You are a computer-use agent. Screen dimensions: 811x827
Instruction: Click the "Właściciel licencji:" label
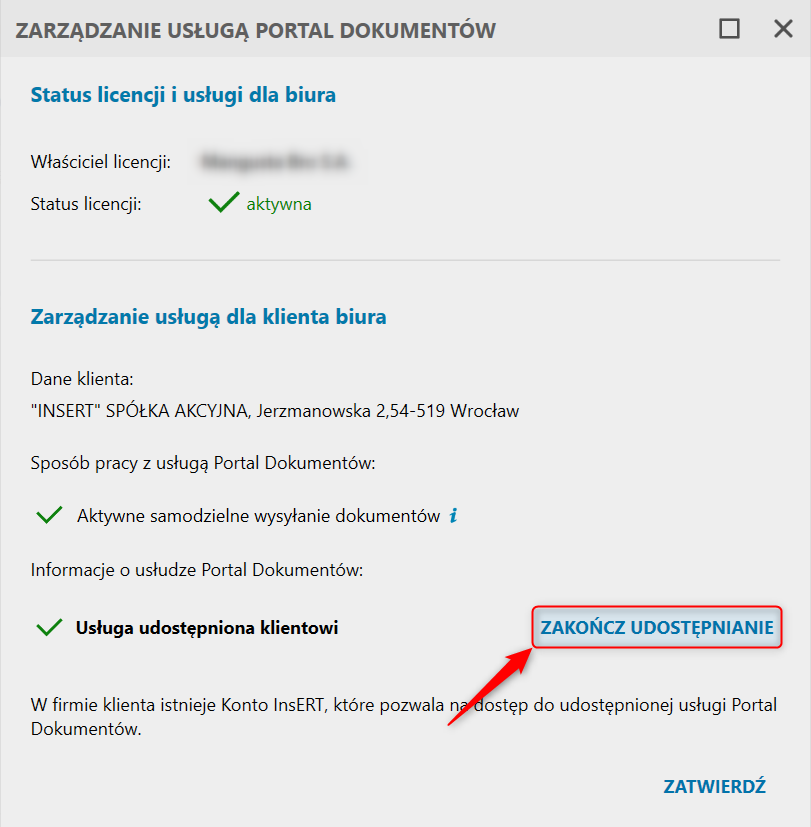101,161
